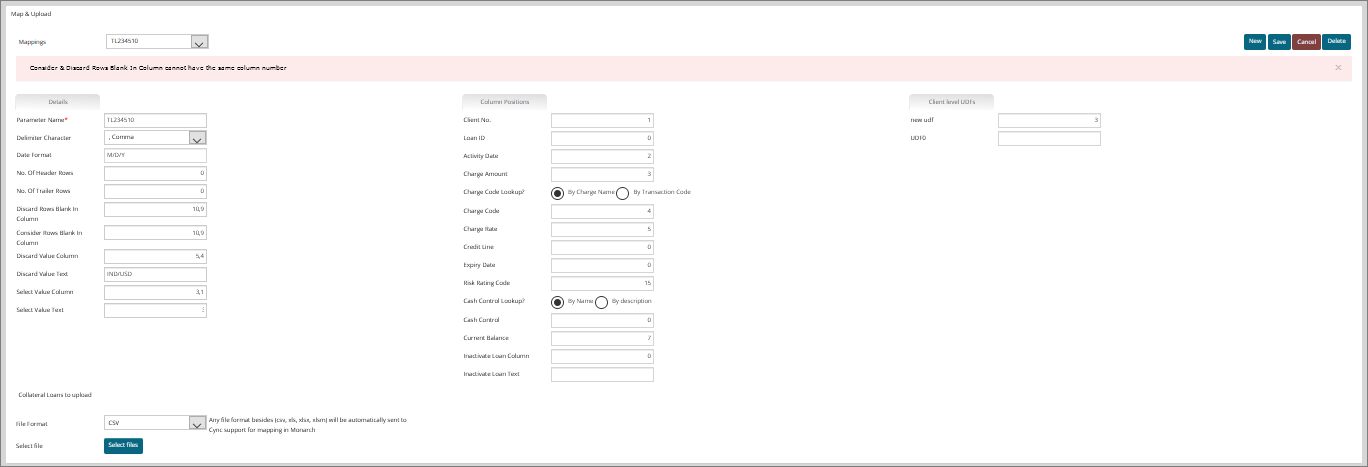Open the Client level UDFs tab
Screen dimensions: 1368x467
click(x=951, y=102)
